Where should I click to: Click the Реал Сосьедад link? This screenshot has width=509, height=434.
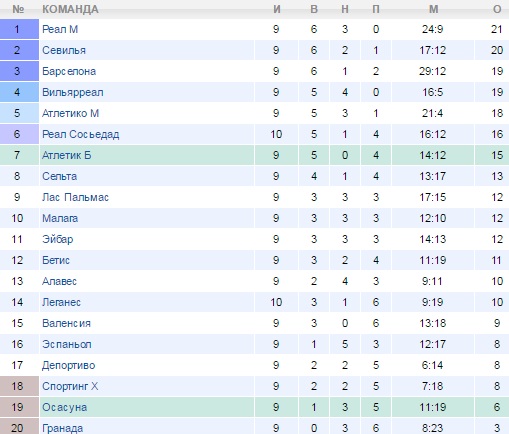click(81, 134)
